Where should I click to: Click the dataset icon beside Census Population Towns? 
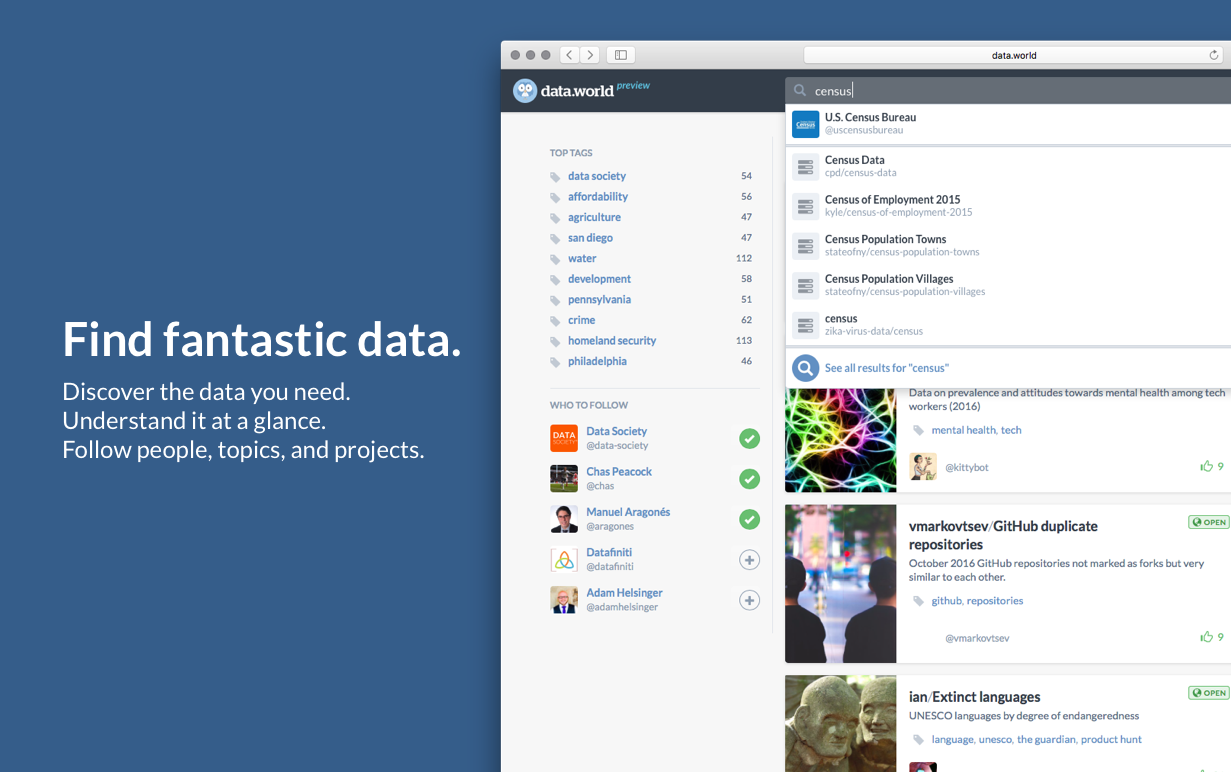(805, 246)
